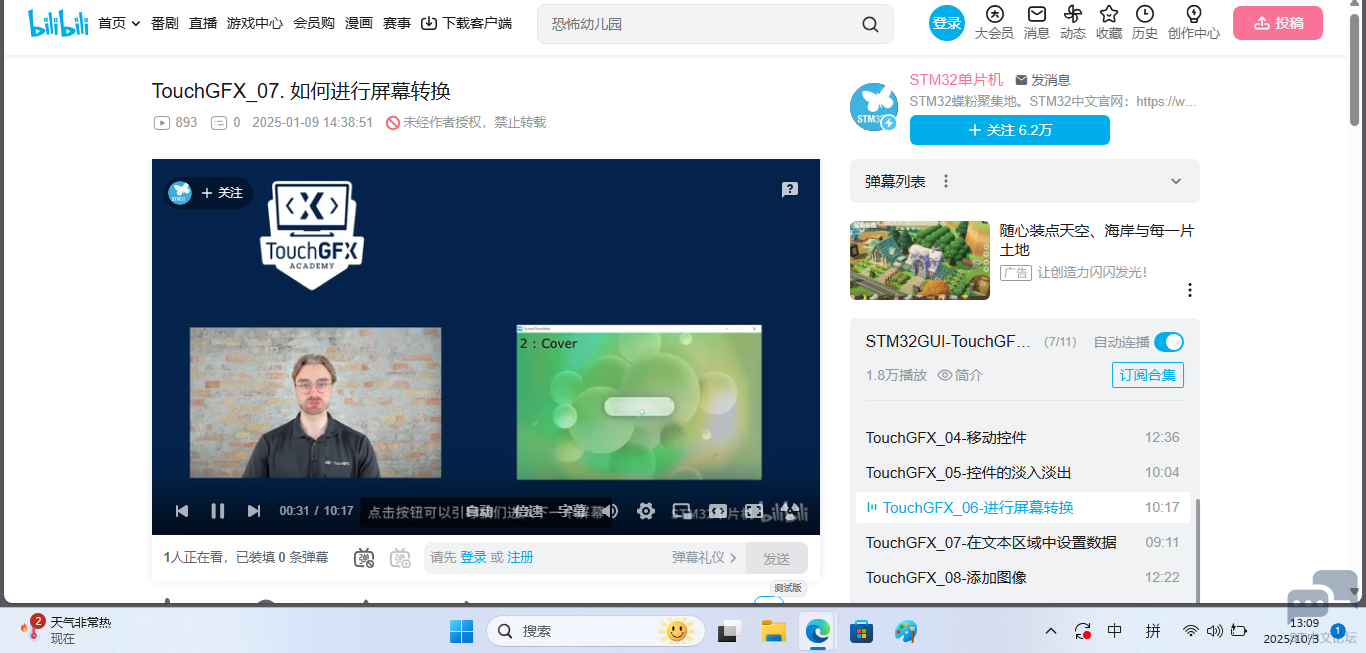
Task: Toggle the 自动连播 autoplay switch
Action: 1168,342
